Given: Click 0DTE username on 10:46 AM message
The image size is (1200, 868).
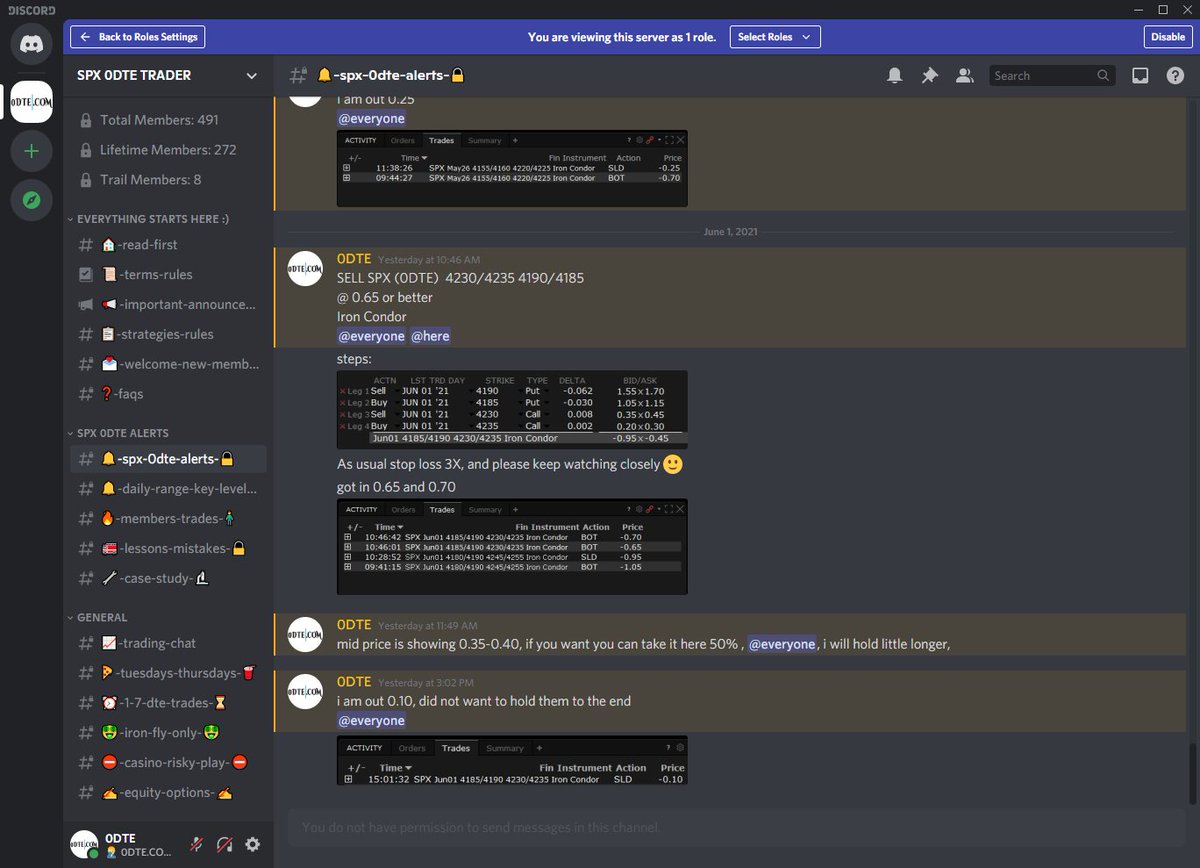Looking at the screenshot, I should [x=354, y=259].
